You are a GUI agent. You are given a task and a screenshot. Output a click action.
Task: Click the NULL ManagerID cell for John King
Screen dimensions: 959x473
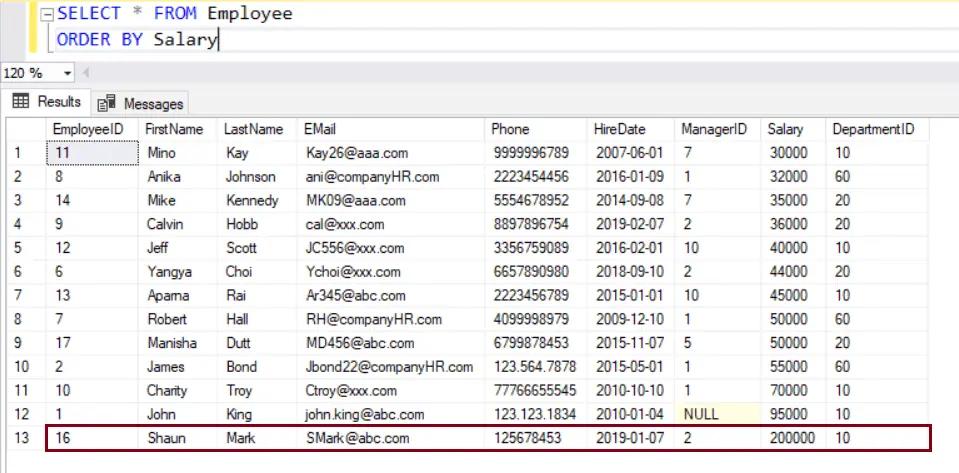[704, 414]
